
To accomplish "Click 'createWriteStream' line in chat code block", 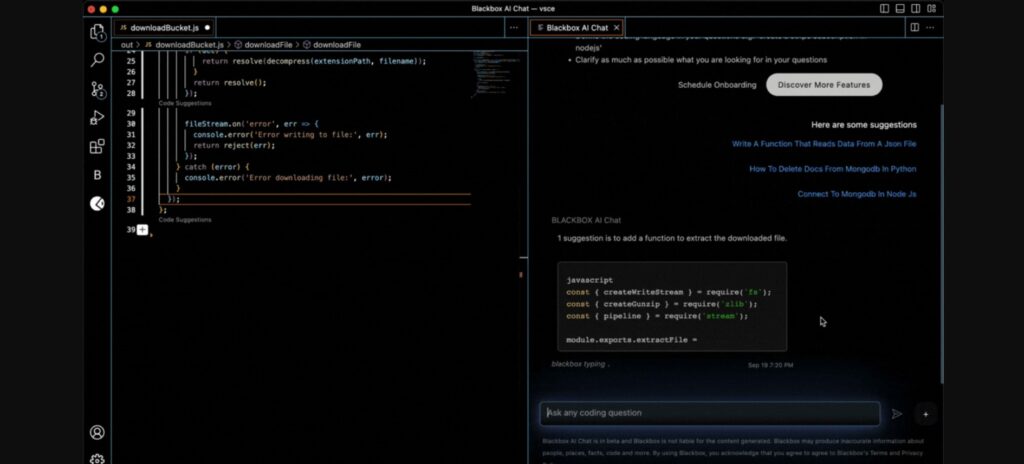I will click(669, 292).
